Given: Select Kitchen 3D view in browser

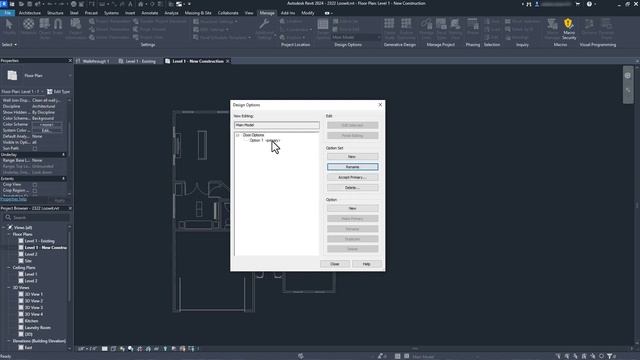Looking at the screenshot, I should pos(31,321).
